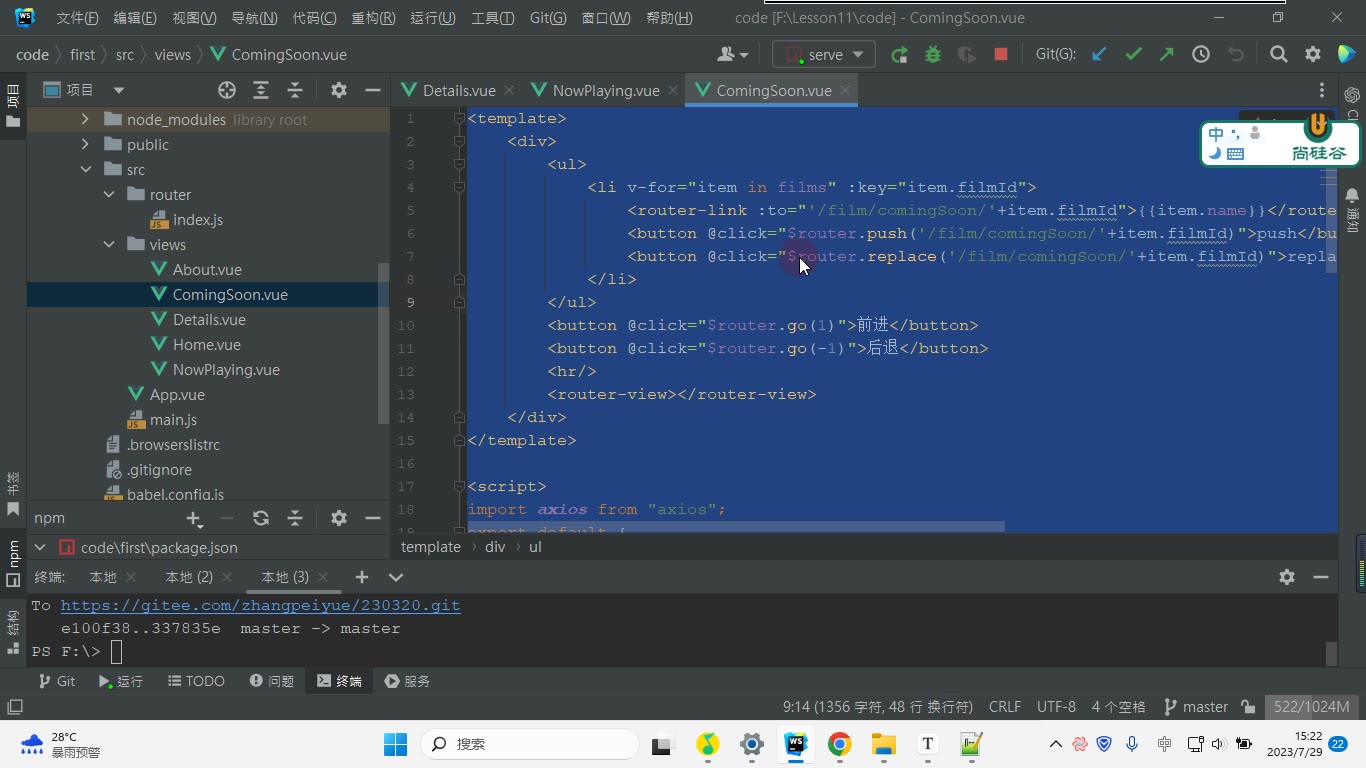
Task: Click the Debug bug icon in toolbar
Action: click(933, 55)
